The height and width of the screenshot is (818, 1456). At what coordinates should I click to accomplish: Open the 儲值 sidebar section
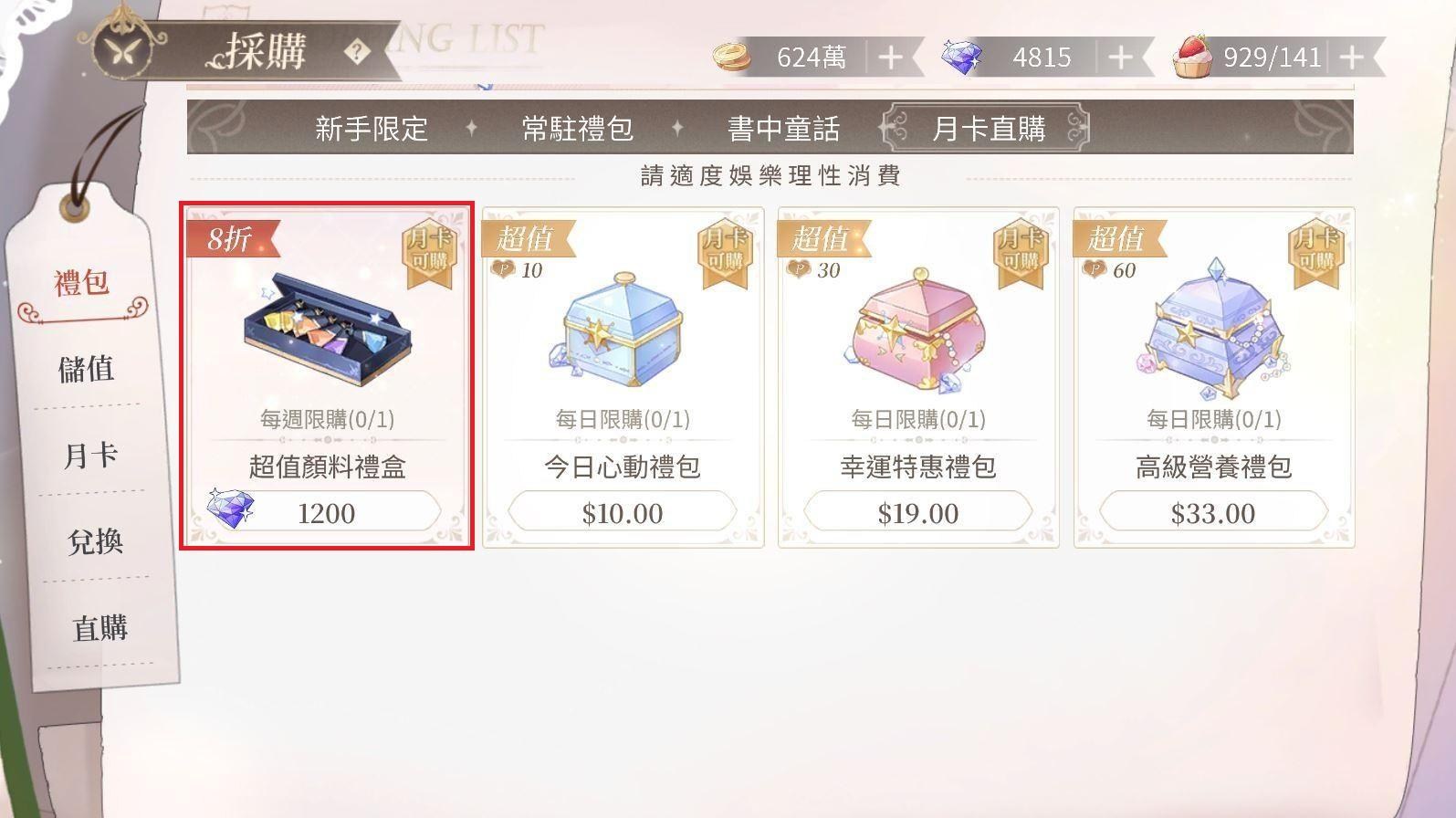click(86, 369)
